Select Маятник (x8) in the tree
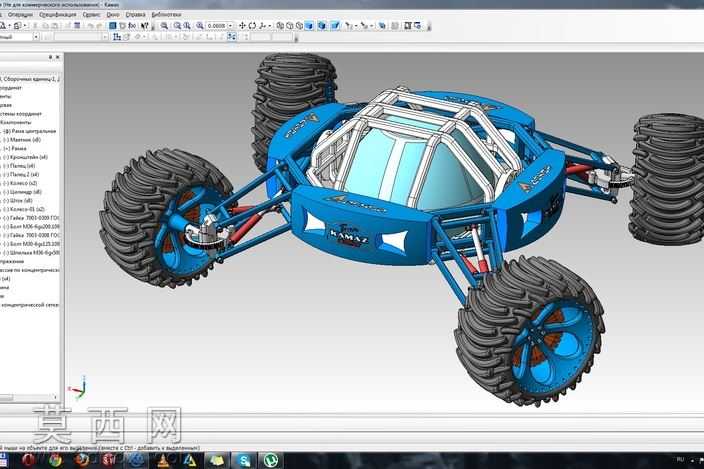Viewport: 704px width, 469px height. 22,140
